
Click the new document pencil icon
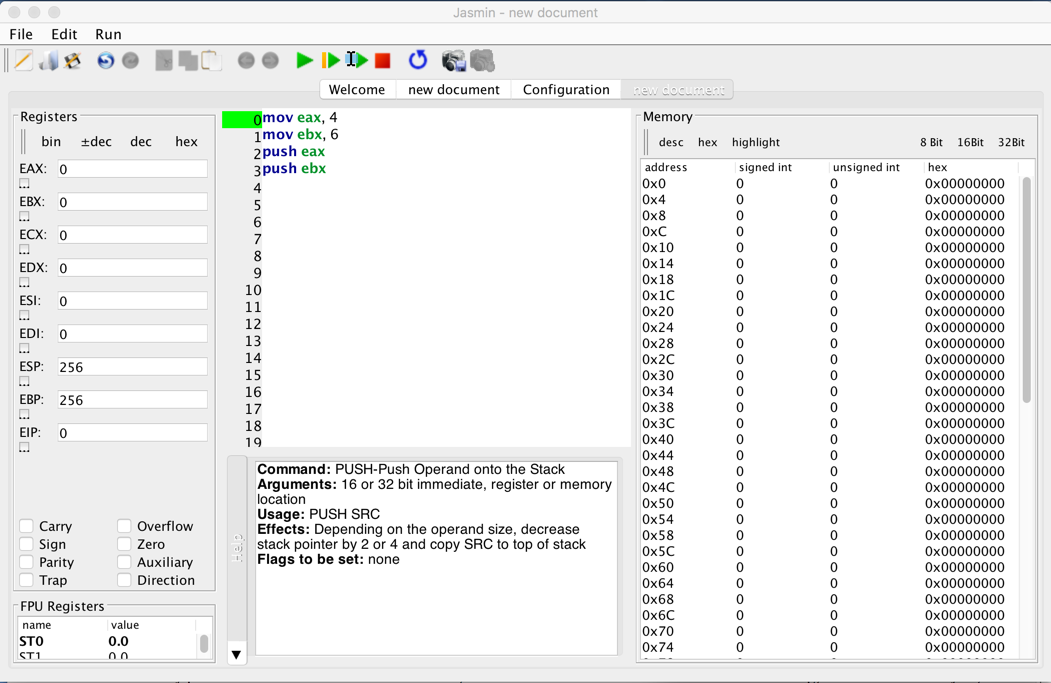tap(23, 61)
